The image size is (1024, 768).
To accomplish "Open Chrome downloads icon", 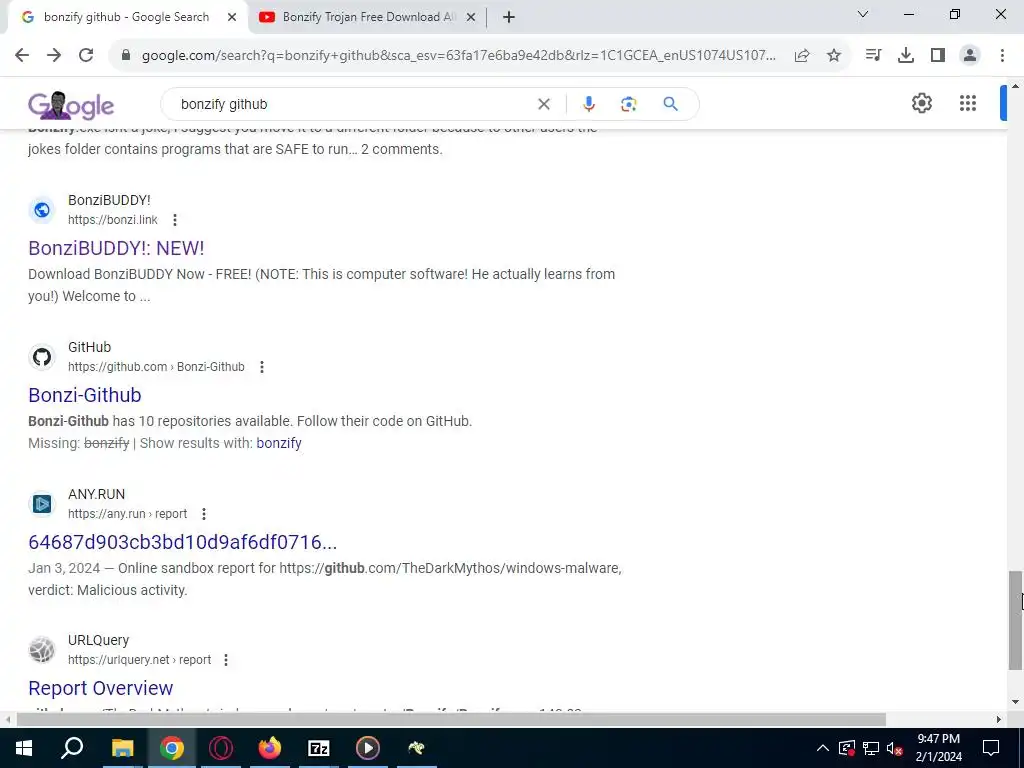I will coord(906,56).
